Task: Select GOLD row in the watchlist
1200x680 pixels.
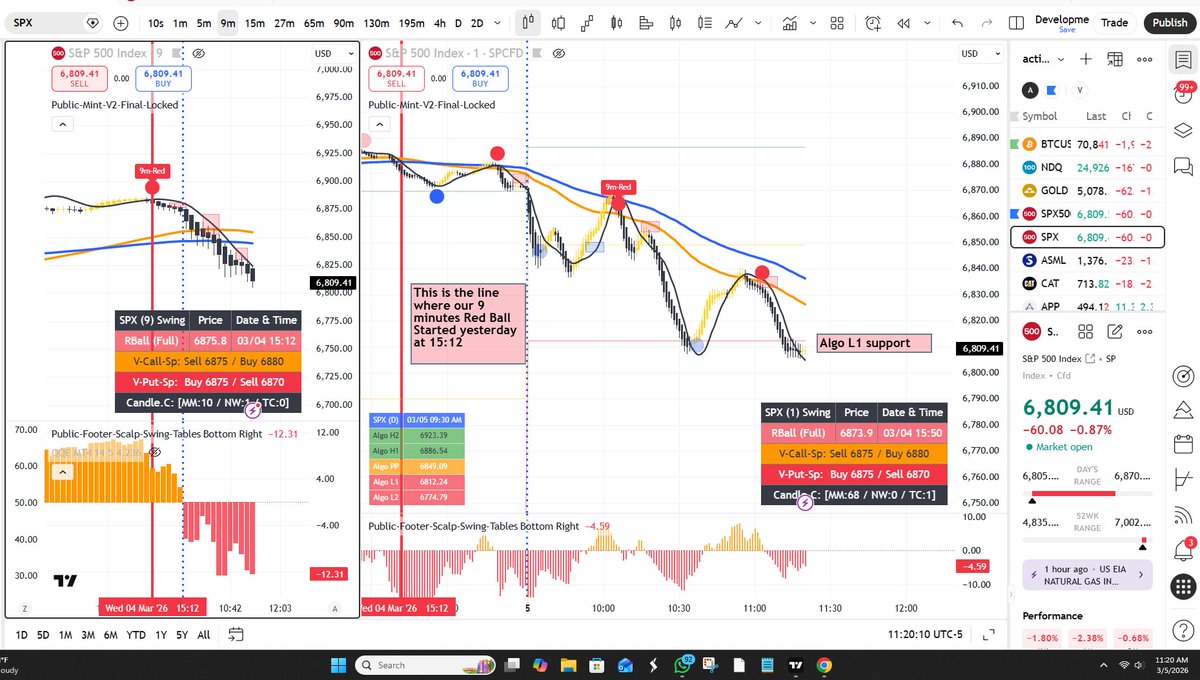Action: point(1087,190)
